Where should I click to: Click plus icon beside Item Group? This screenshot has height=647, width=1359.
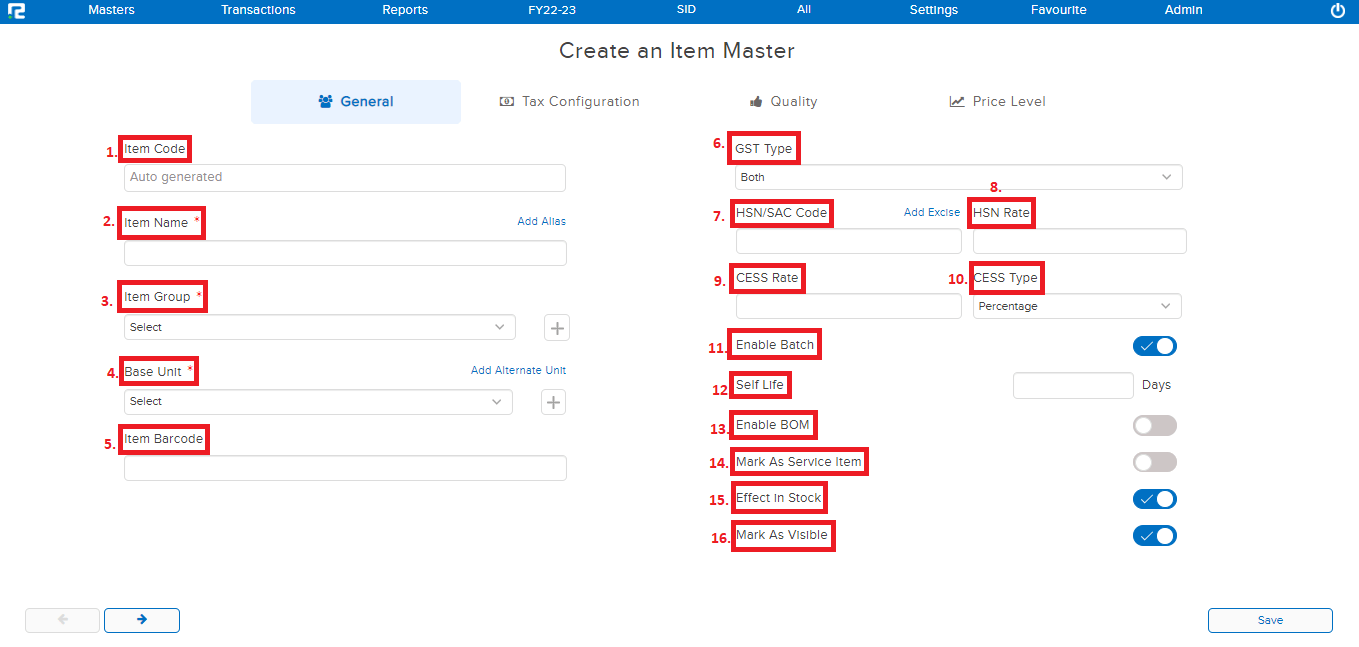pyautogui.click(x=557, y=327)
